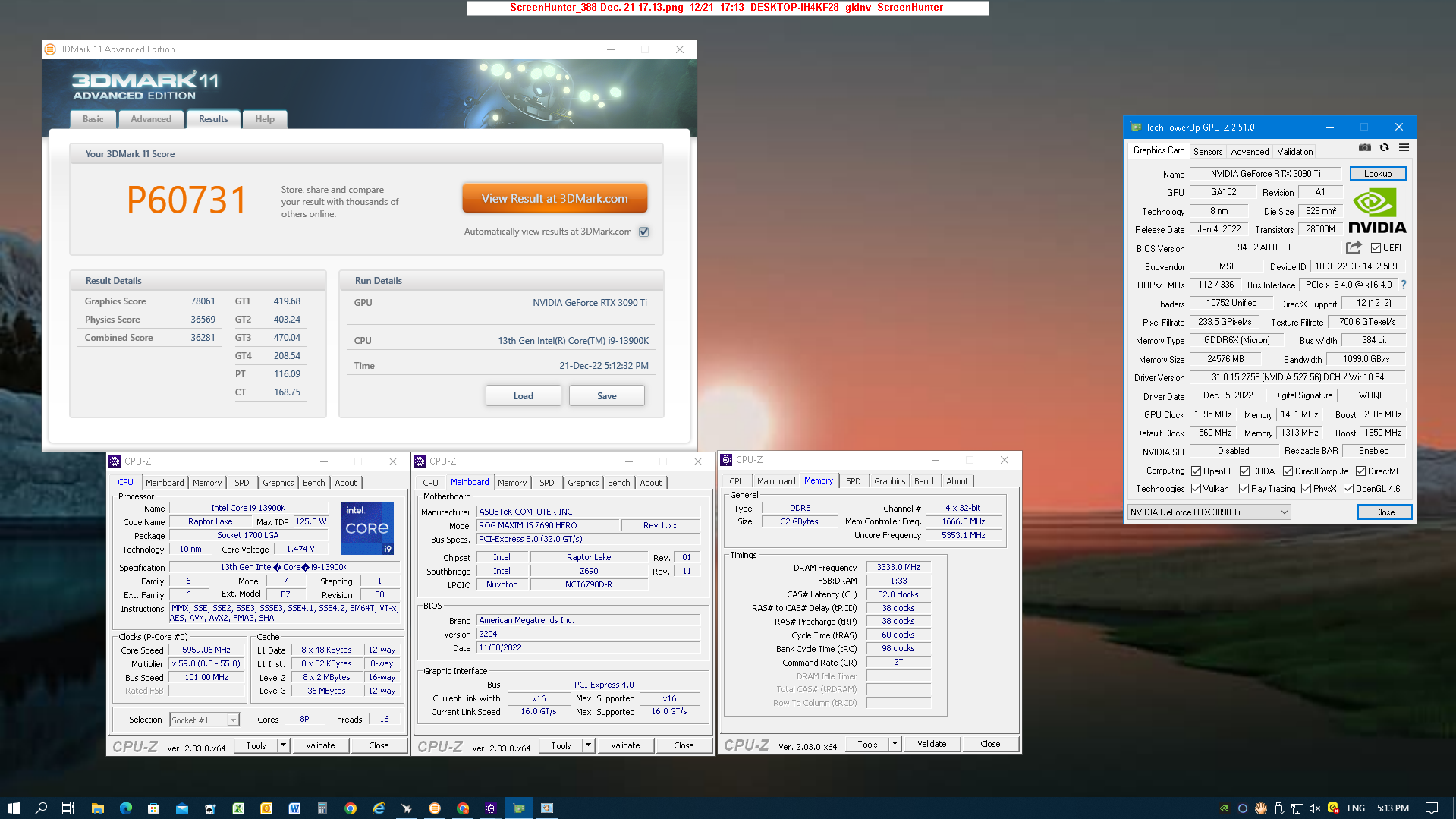Open the GPU-Z hamburger menu

pyautogui.click(x=1404, y=148)
